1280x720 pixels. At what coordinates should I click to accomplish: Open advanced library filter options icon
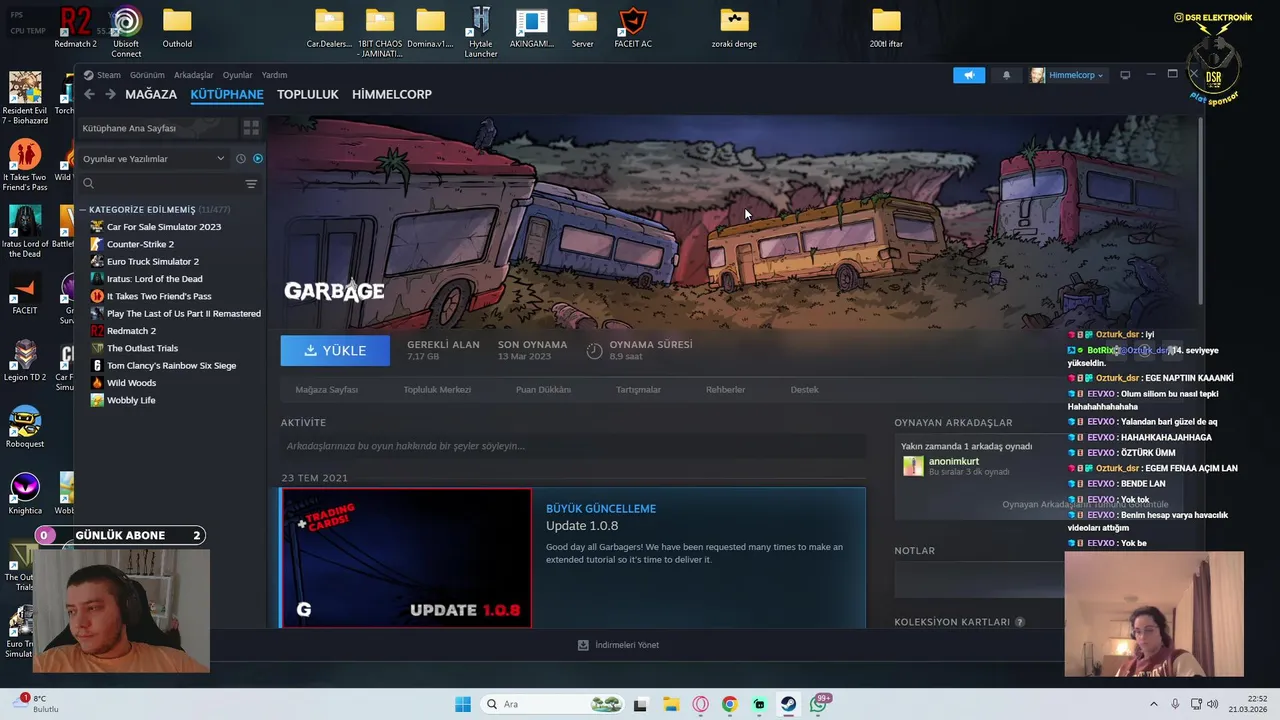[x=251, y=184]
